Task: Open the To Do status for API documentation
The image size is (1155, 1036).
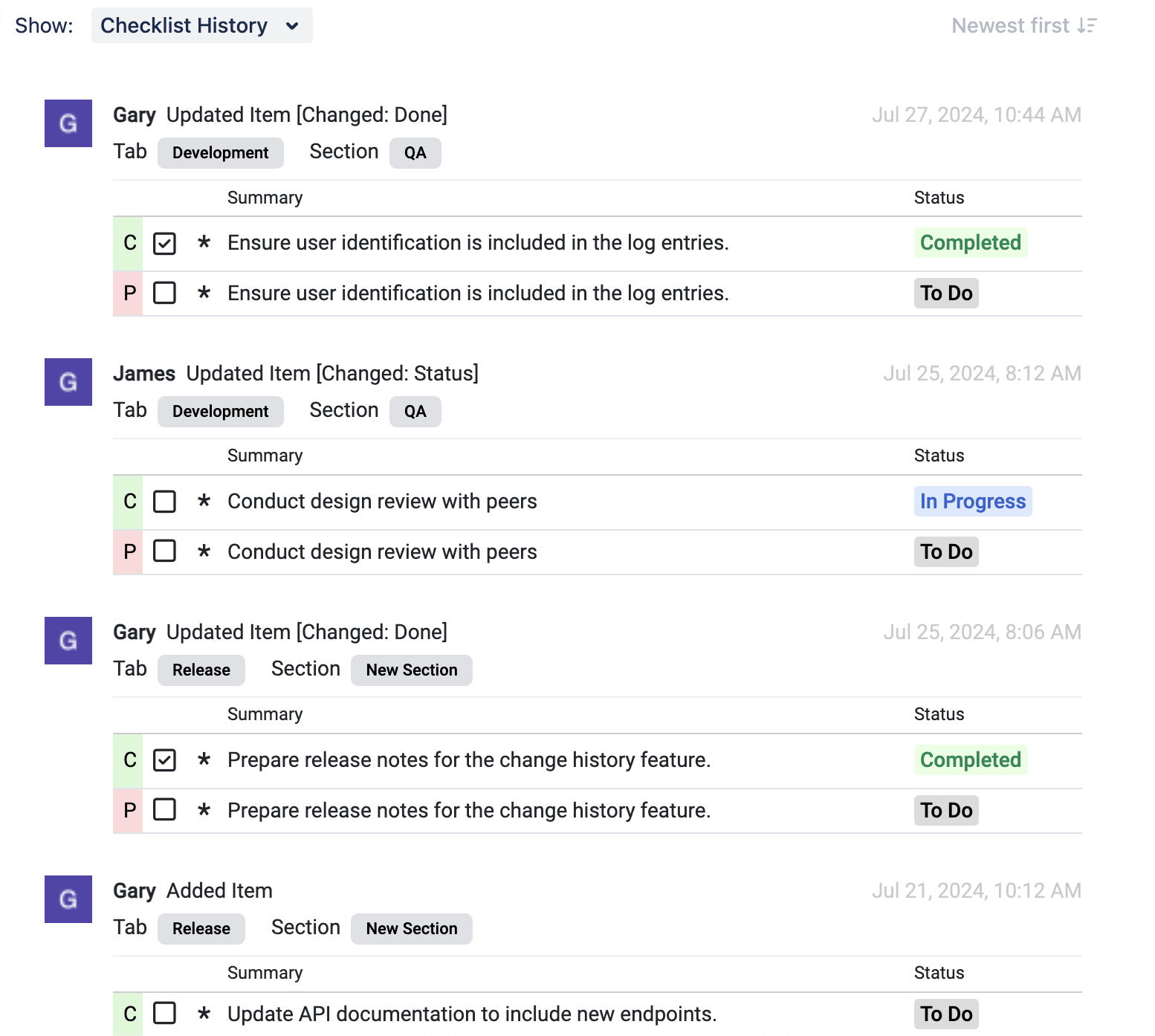Action: tap(945, 1014)
